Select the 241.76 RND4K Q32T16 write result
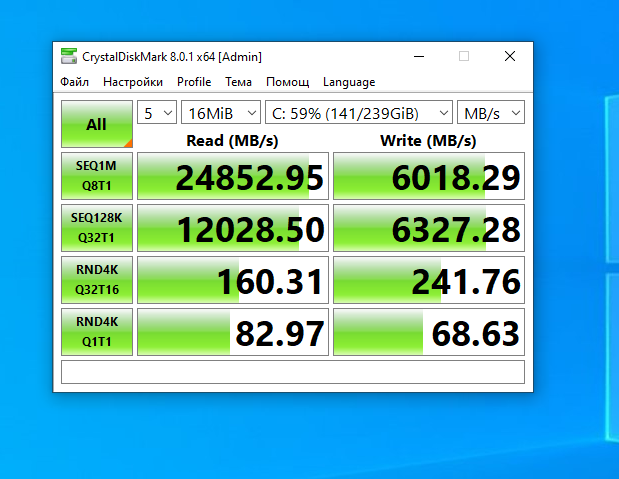This screenshot has height=479, width=619. point(429,280)
